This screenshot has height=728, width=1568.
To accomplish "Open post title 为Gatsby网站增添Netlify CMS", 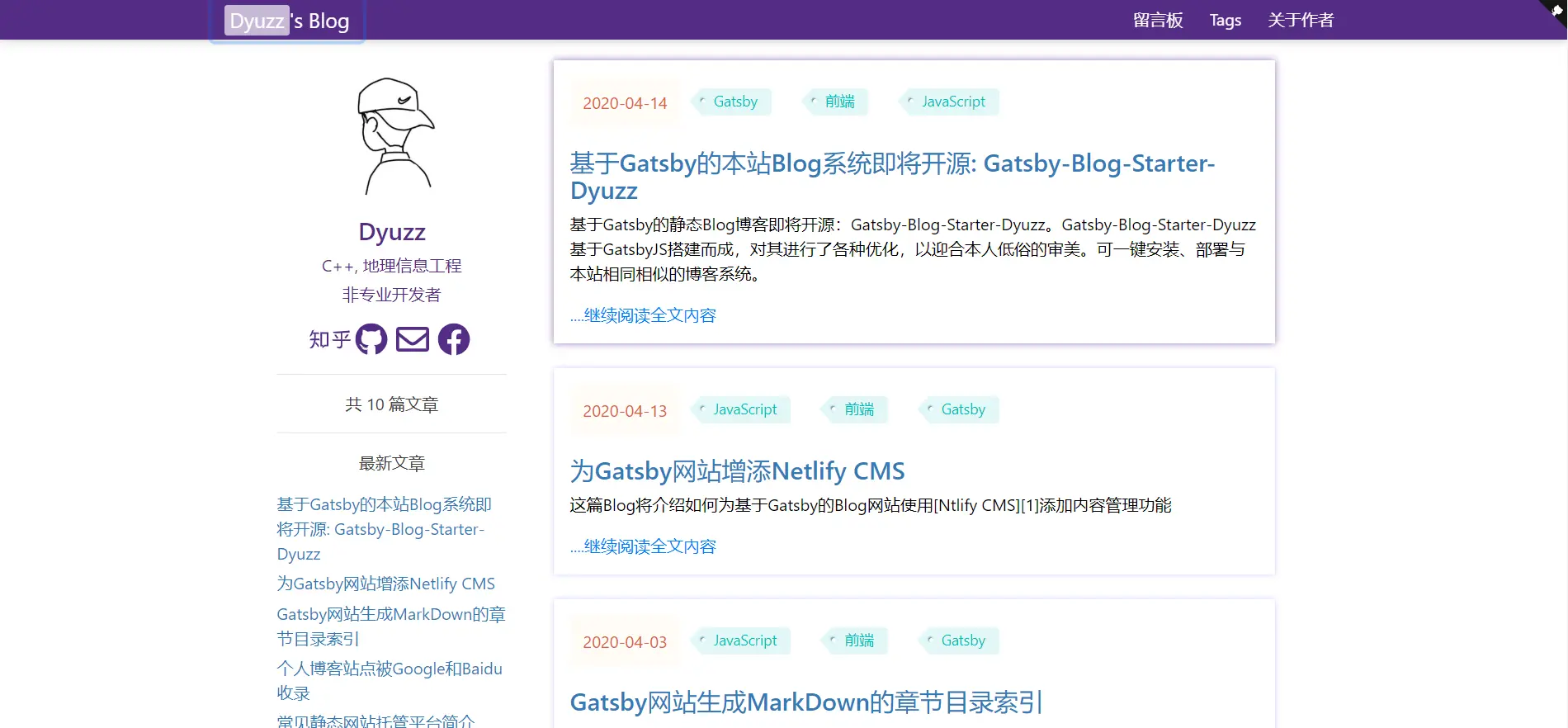I will (x=737, y=471).
